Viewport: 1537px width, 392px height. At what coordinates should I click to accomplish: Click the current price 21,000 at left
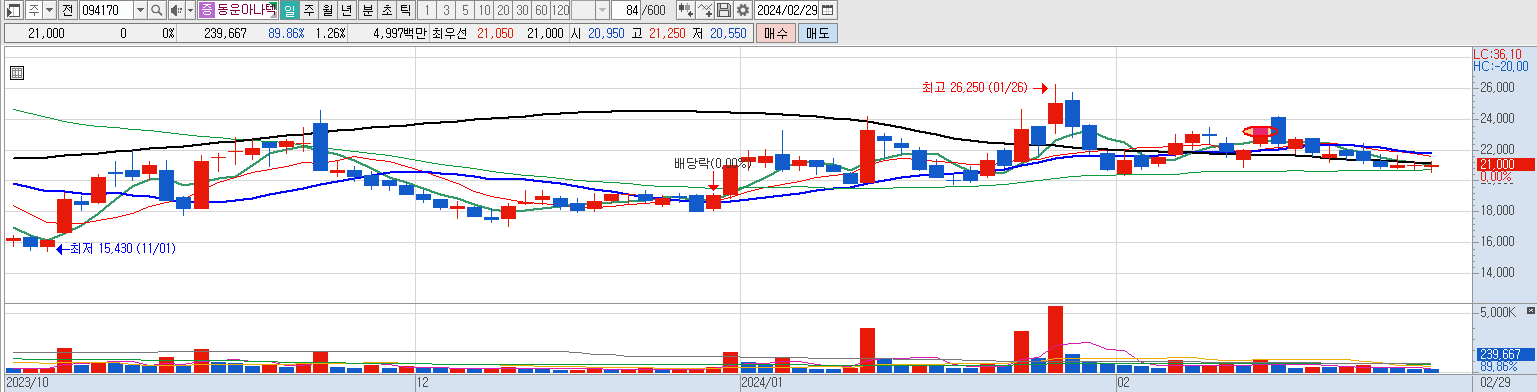click(47, 33)
